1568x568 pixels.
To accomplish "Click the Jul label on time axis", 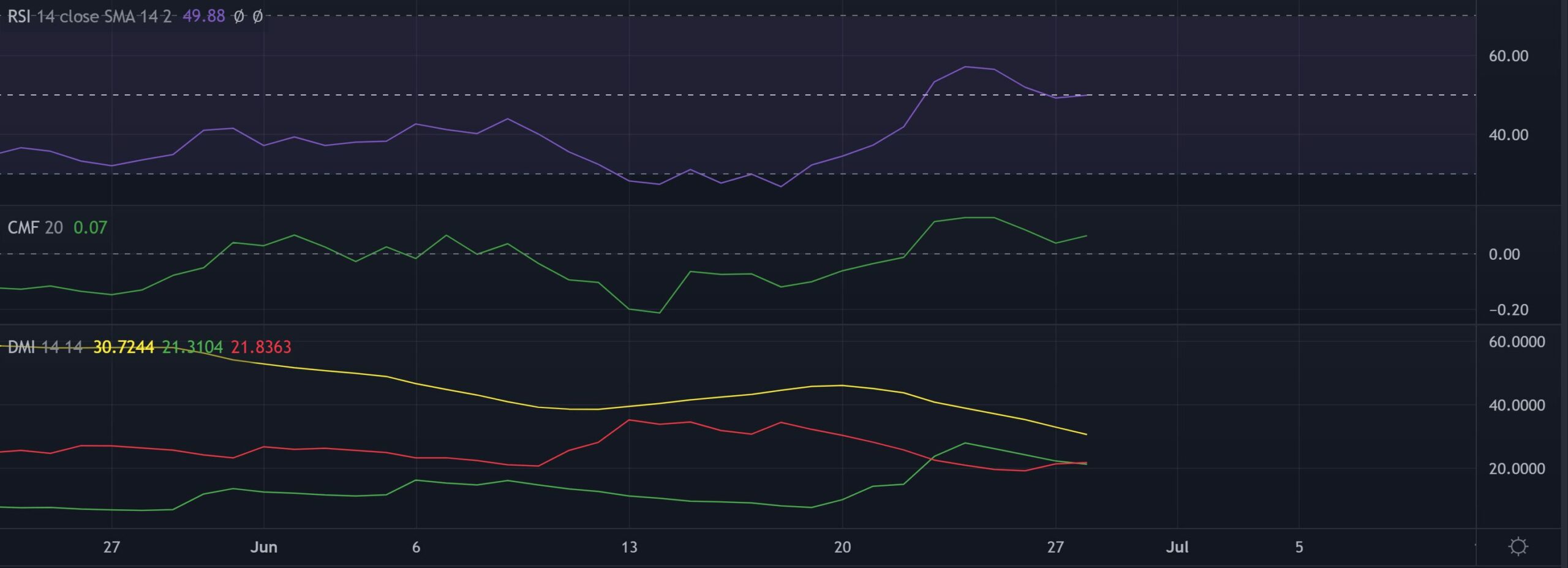I will pyautogui.click(x=1177, y=547).
